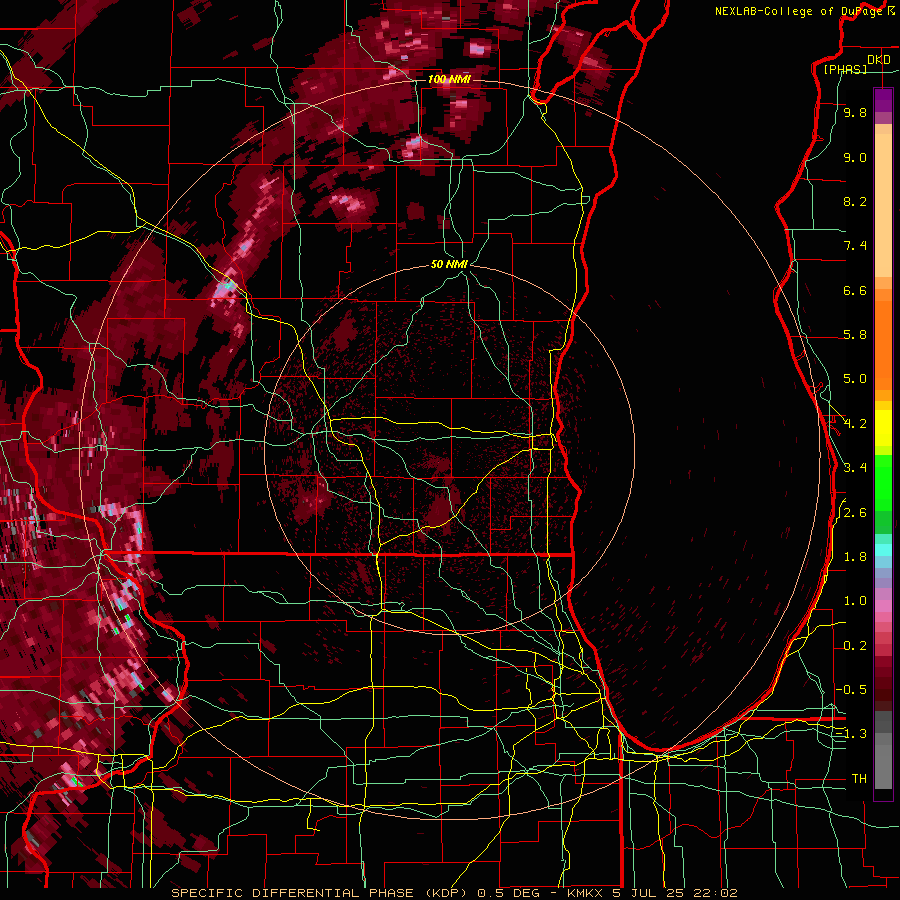The height and width of the screenshot is (900, 900).
Task: Click the 5.0 legend value
Action: pos(855,379)
